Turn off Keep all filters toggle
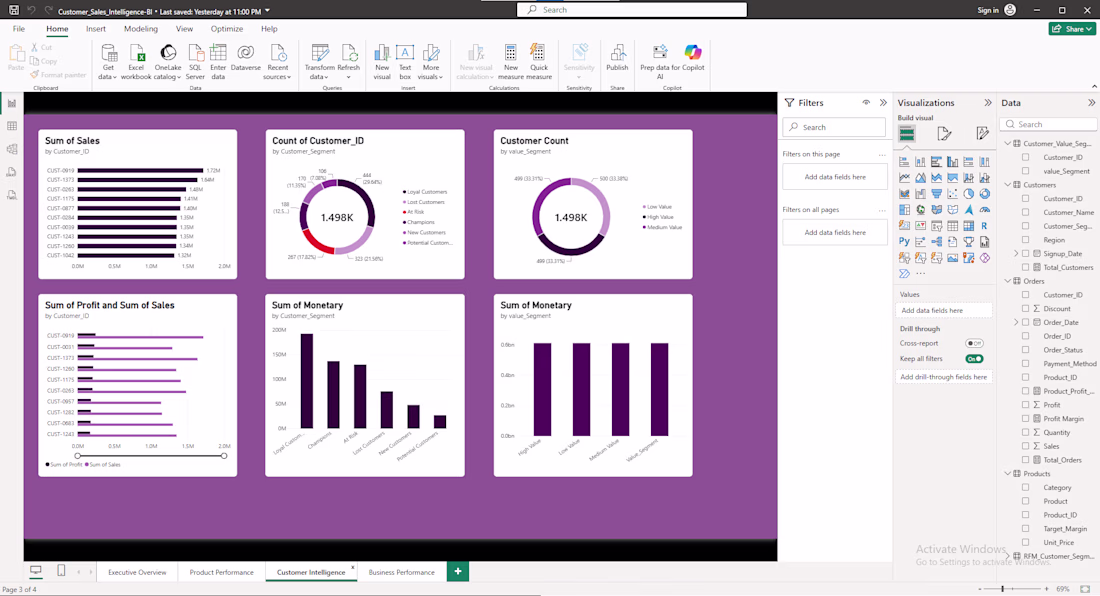 tap(974, 359)
